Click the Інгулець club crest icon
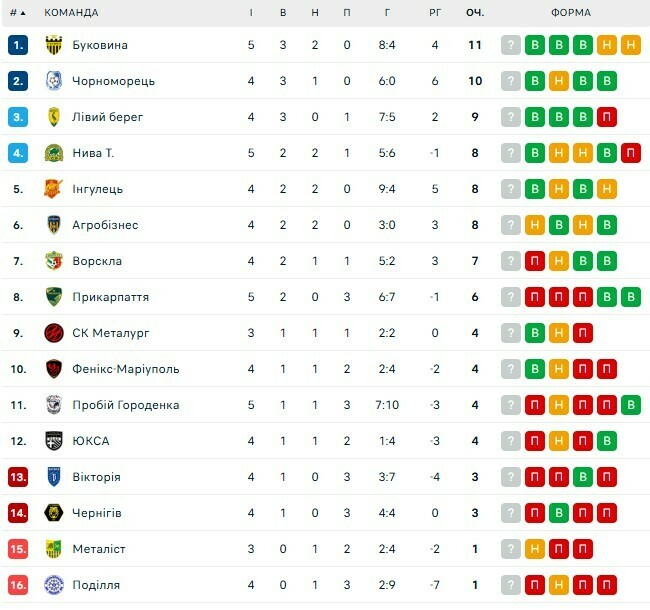The height and width of the screenshot is (610, 650). pyautogui.click(x=54, y=189)
